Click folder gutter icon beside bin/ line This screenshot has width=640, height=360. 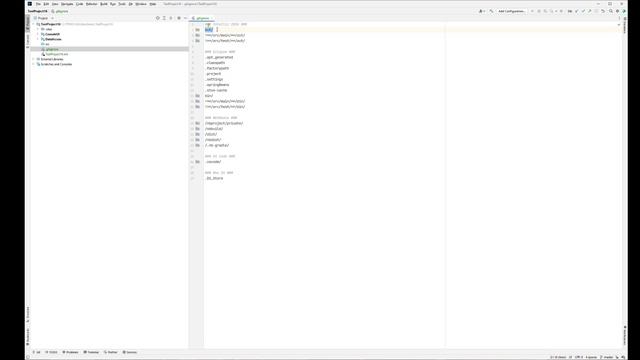click(198, 96)
